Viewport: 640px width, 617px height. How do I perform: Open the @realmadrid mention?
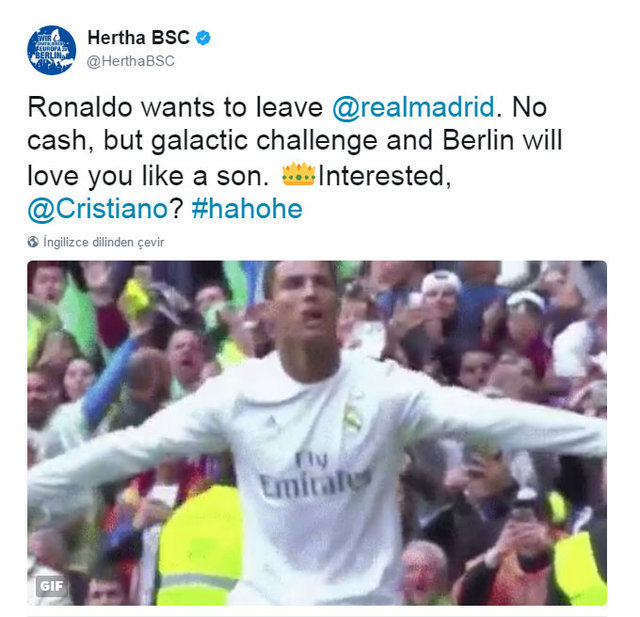[413, 107]
